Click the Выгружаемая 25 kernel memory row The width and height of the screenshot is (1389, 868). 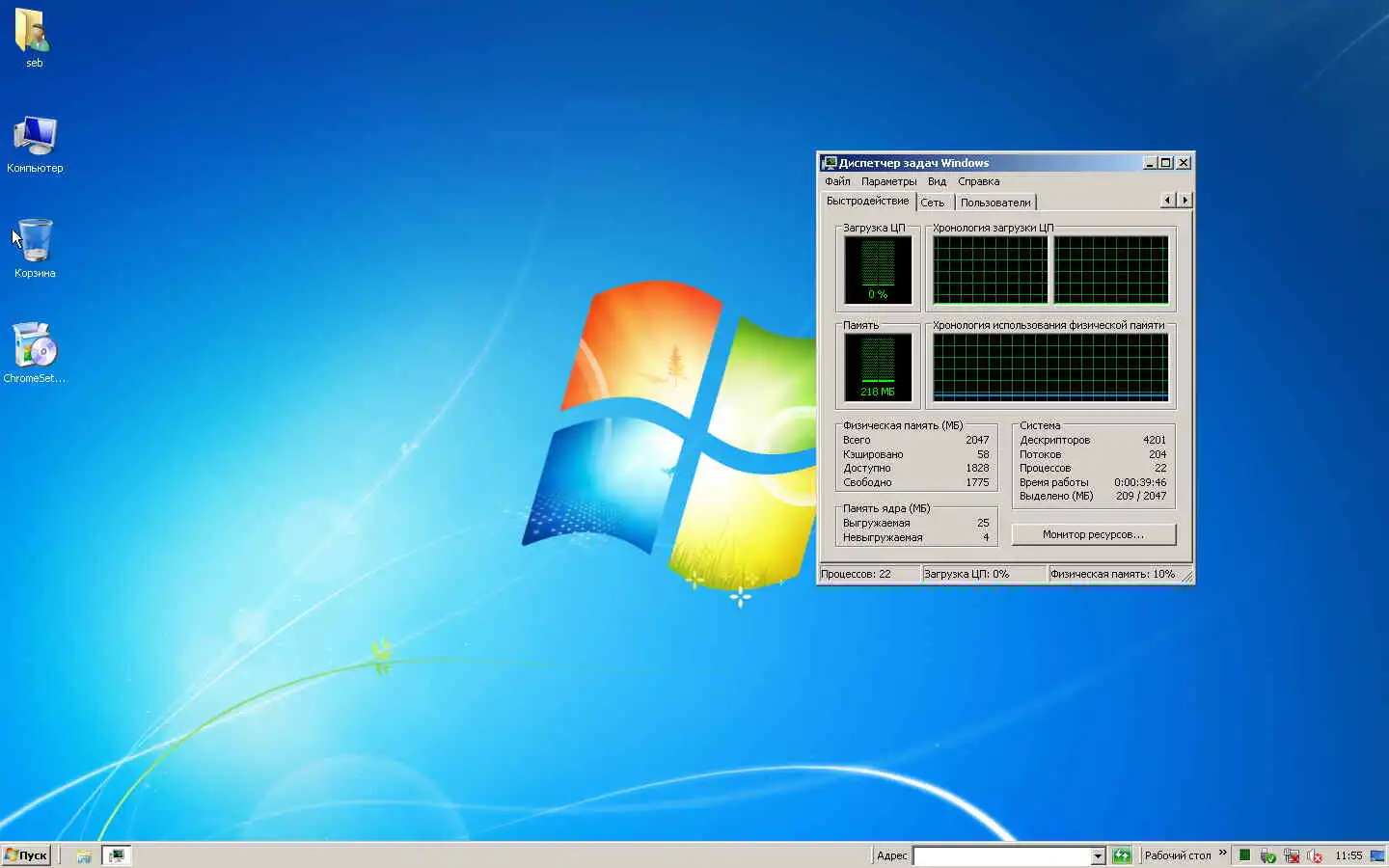(x=915, y=523)
